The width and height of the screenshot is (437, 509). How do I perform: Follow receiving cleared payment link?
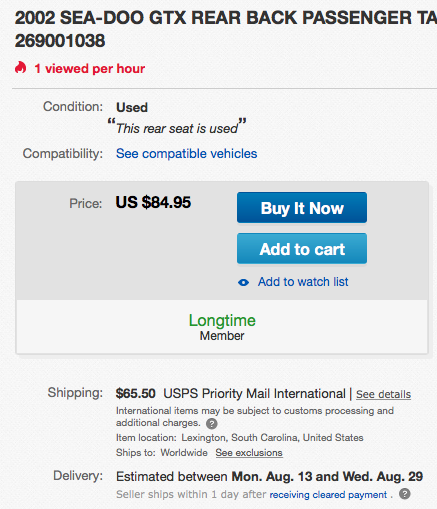click(x=328, y=495)
